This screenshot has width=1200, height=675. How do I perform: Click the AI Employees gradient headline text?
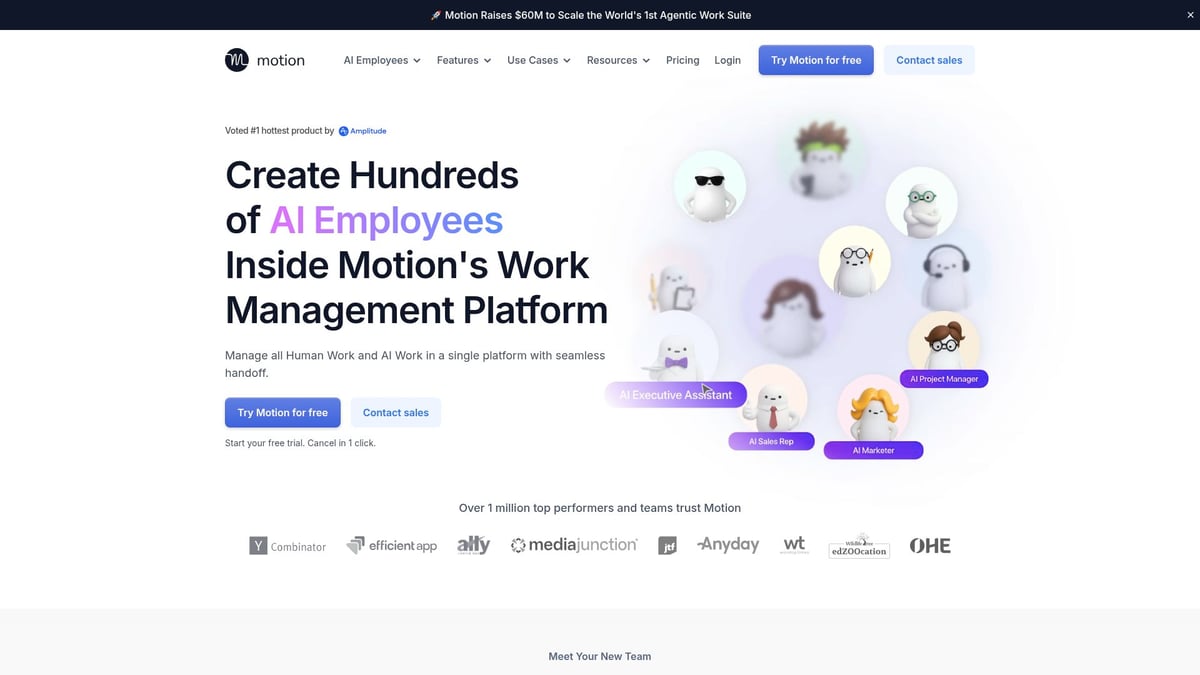[x=386, y=220]
